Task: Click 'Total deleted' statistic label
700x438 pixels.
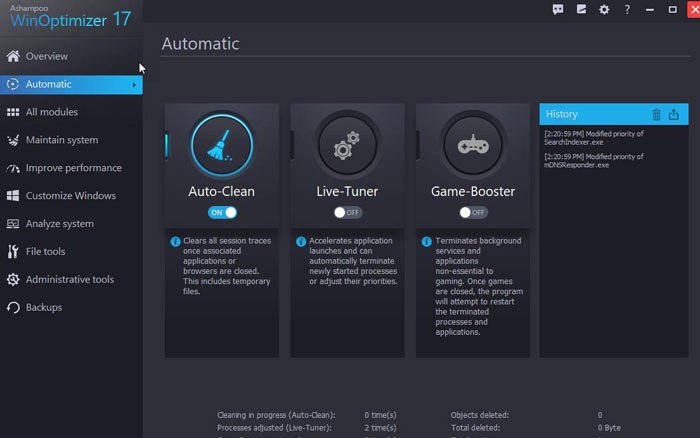Action: point(475,428)
